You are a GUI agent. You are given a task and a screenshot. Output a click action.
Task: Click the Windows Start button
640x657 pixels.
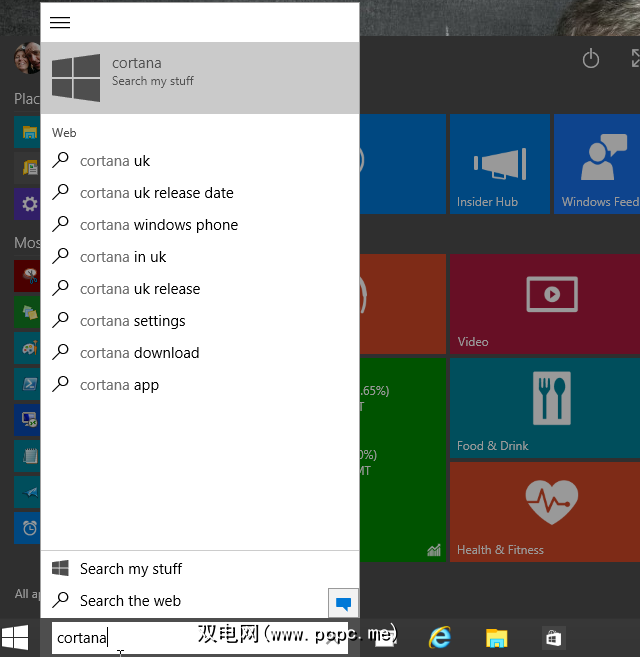tap(15, 637)
